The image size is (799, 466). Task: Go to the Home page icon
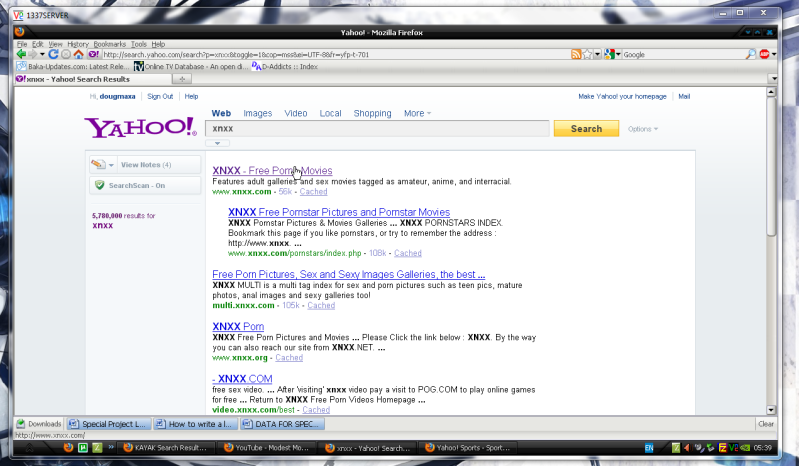tap(78, 54)
